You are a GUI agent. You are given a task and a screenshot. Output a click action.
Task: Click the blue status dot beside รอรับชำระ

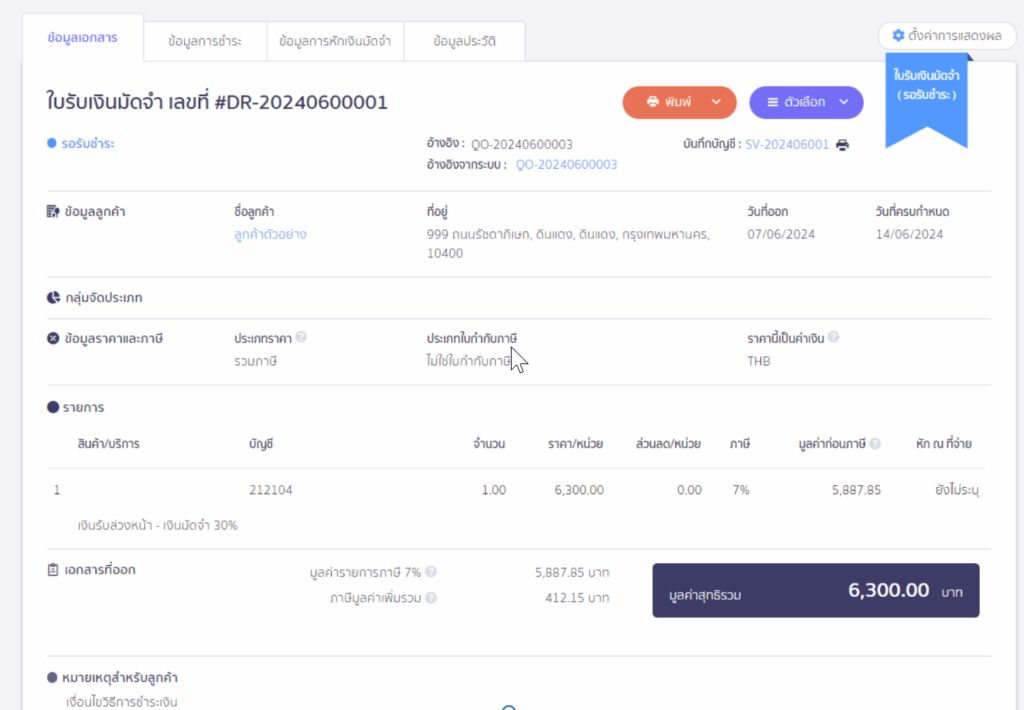pyautogui.click(x=52, y=143)
